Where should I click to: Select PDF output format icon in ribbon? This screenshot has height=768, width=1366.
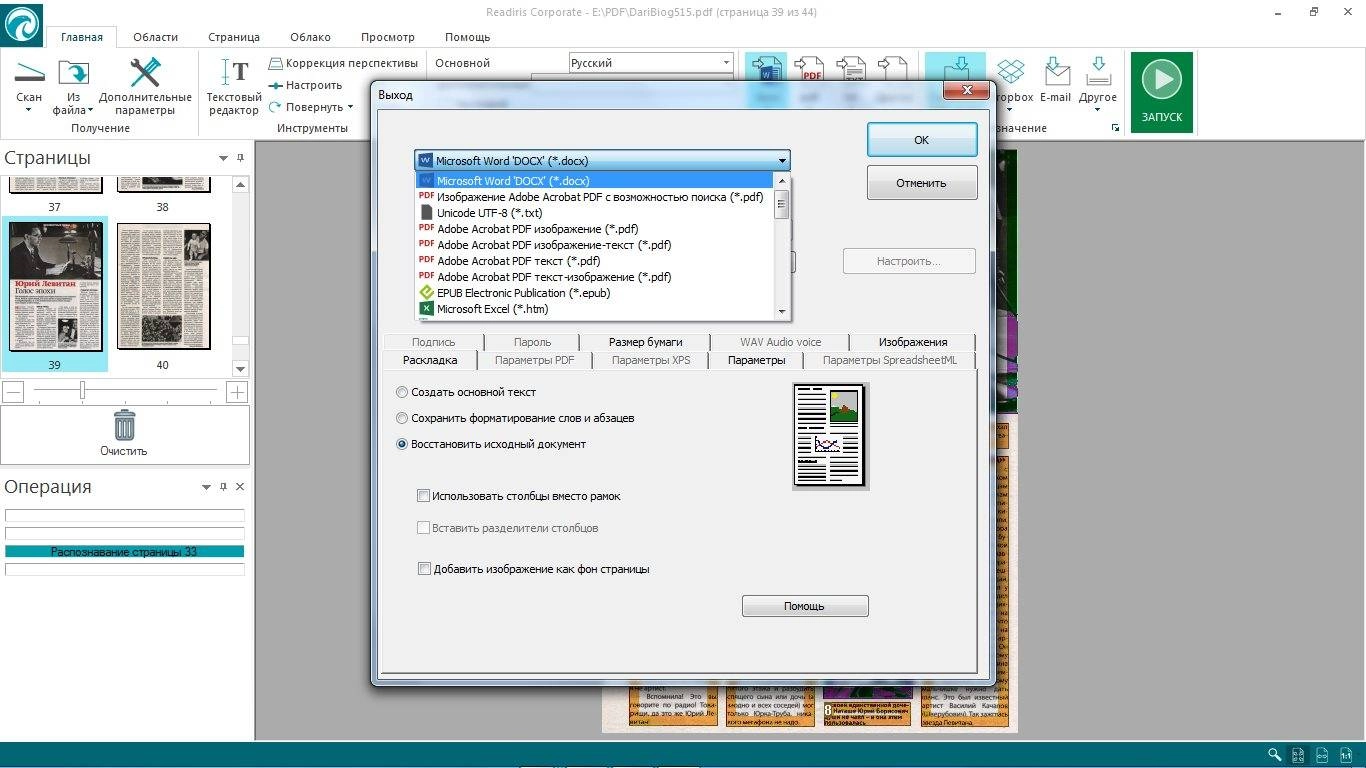(808, 70)
